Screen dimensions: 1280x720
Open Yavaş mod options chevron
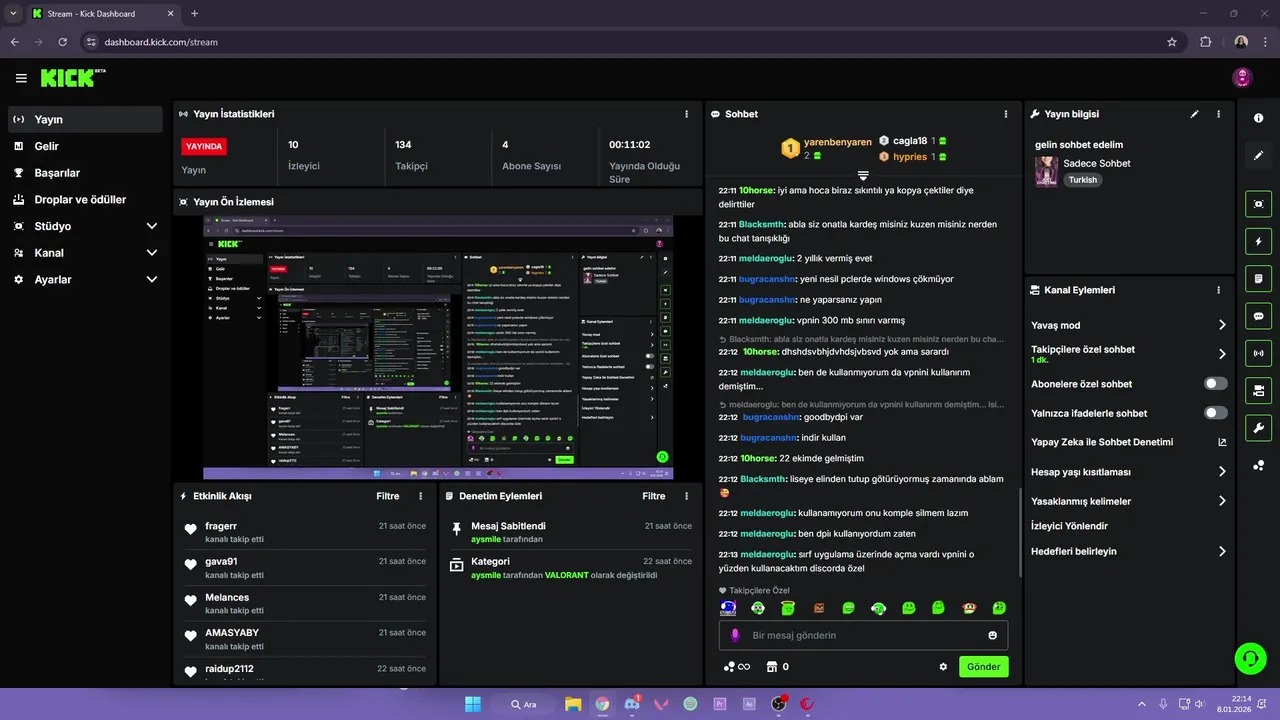click(x=1222, y=325)
